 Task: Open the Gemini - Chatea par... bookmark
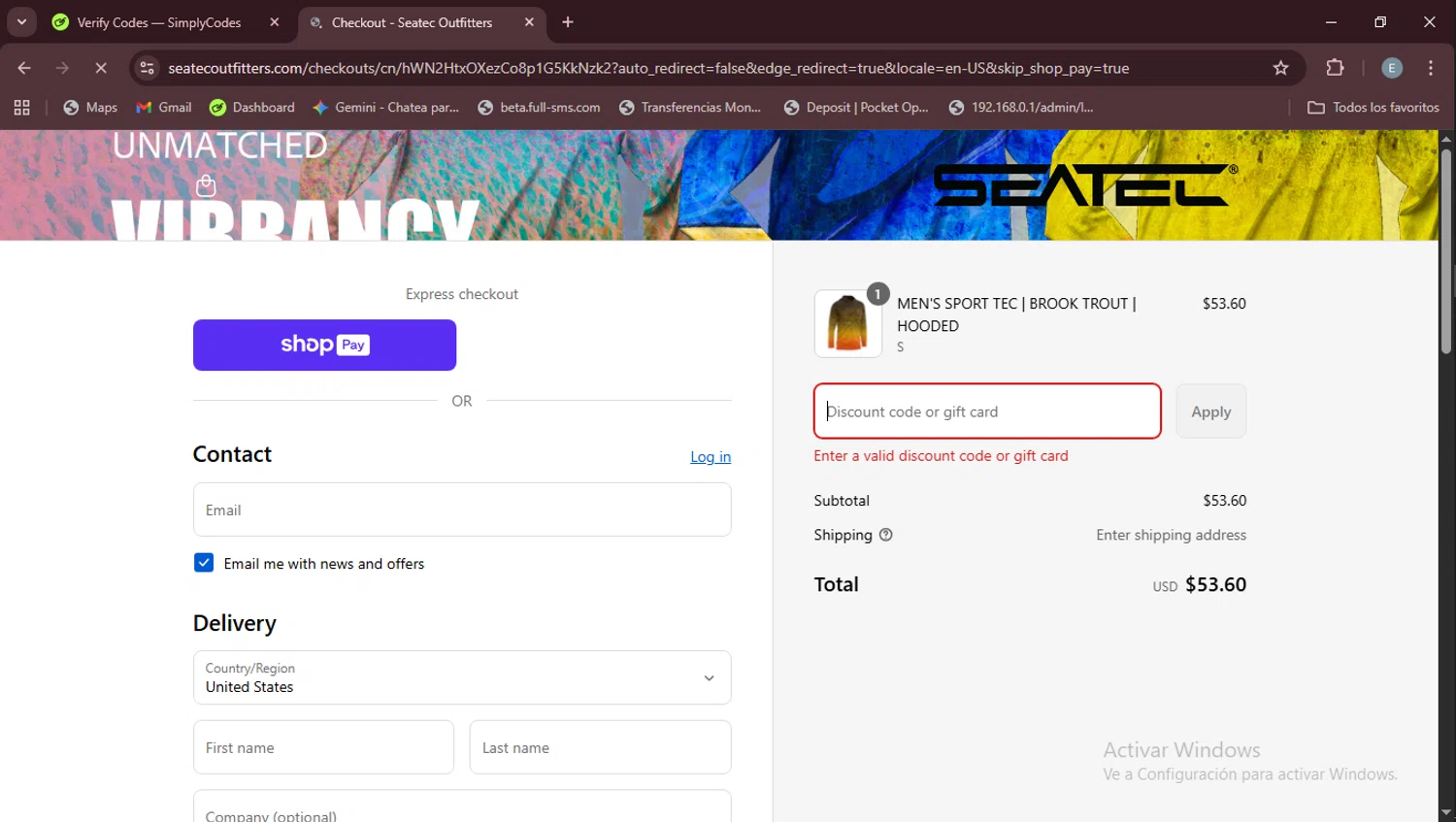(x=386, y=108)
